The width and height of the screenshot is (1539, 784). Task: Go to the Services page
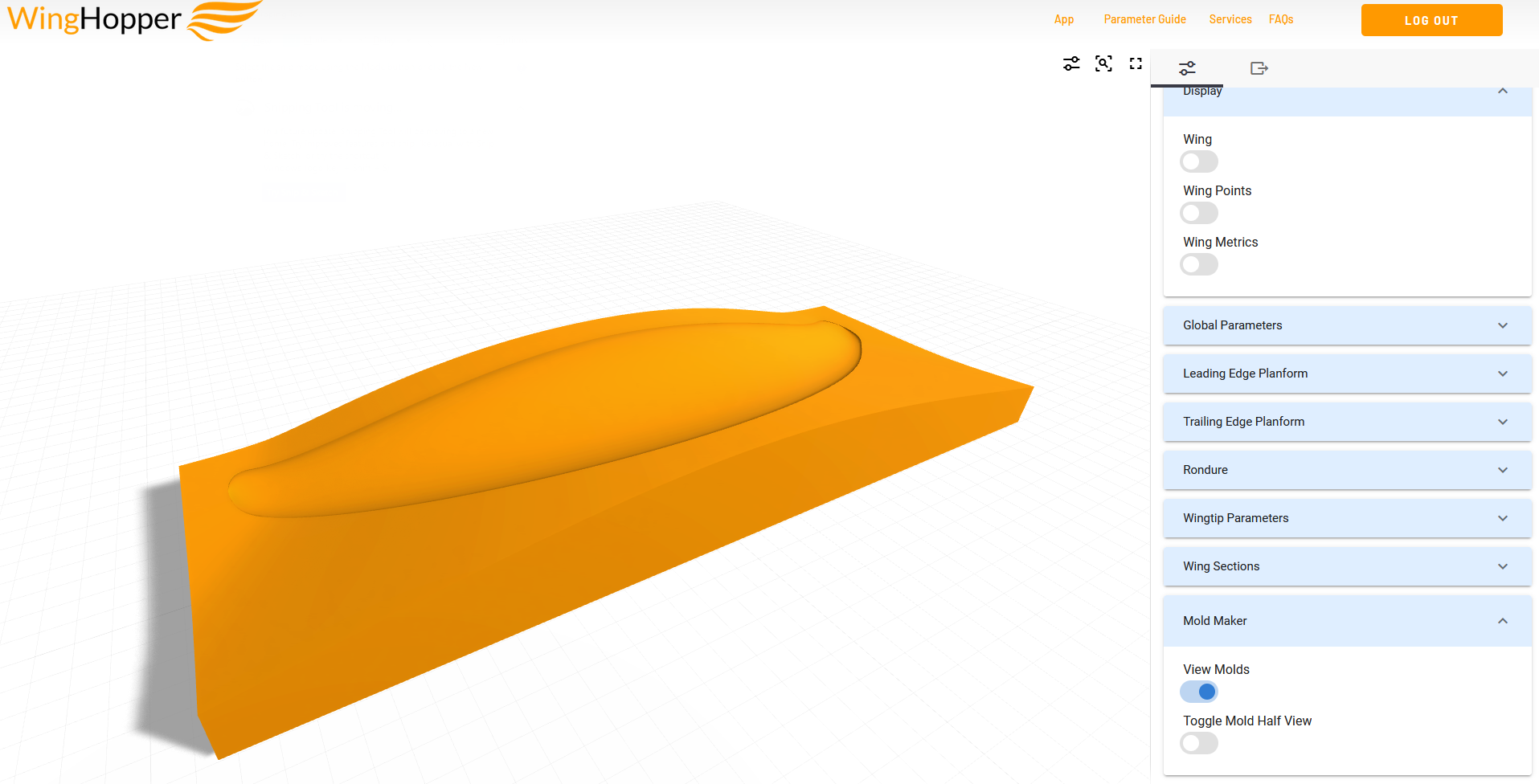click(x=1230, y=19)
